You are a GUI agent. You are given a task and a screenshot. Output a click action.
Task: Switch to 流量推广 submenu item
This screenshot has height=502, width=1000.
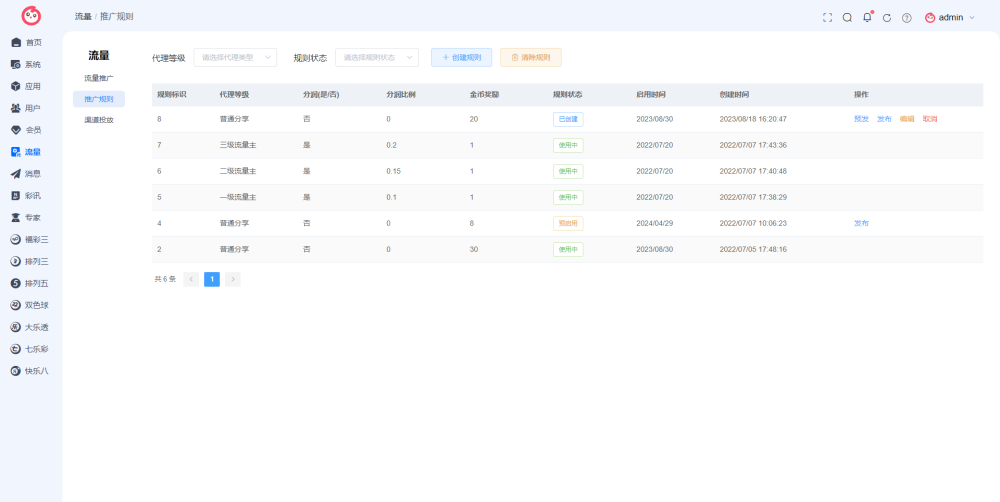point(99,78)
